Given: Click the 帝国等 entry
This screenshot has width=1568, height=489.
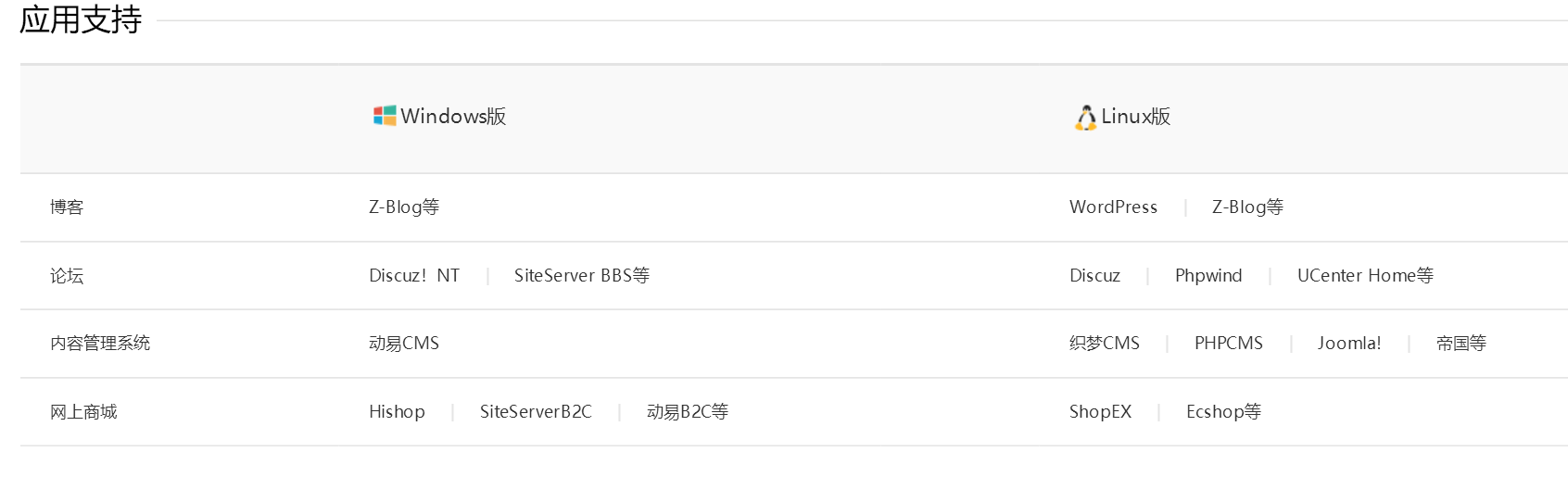Looking at the screenshot, I should coord(1461,344).
